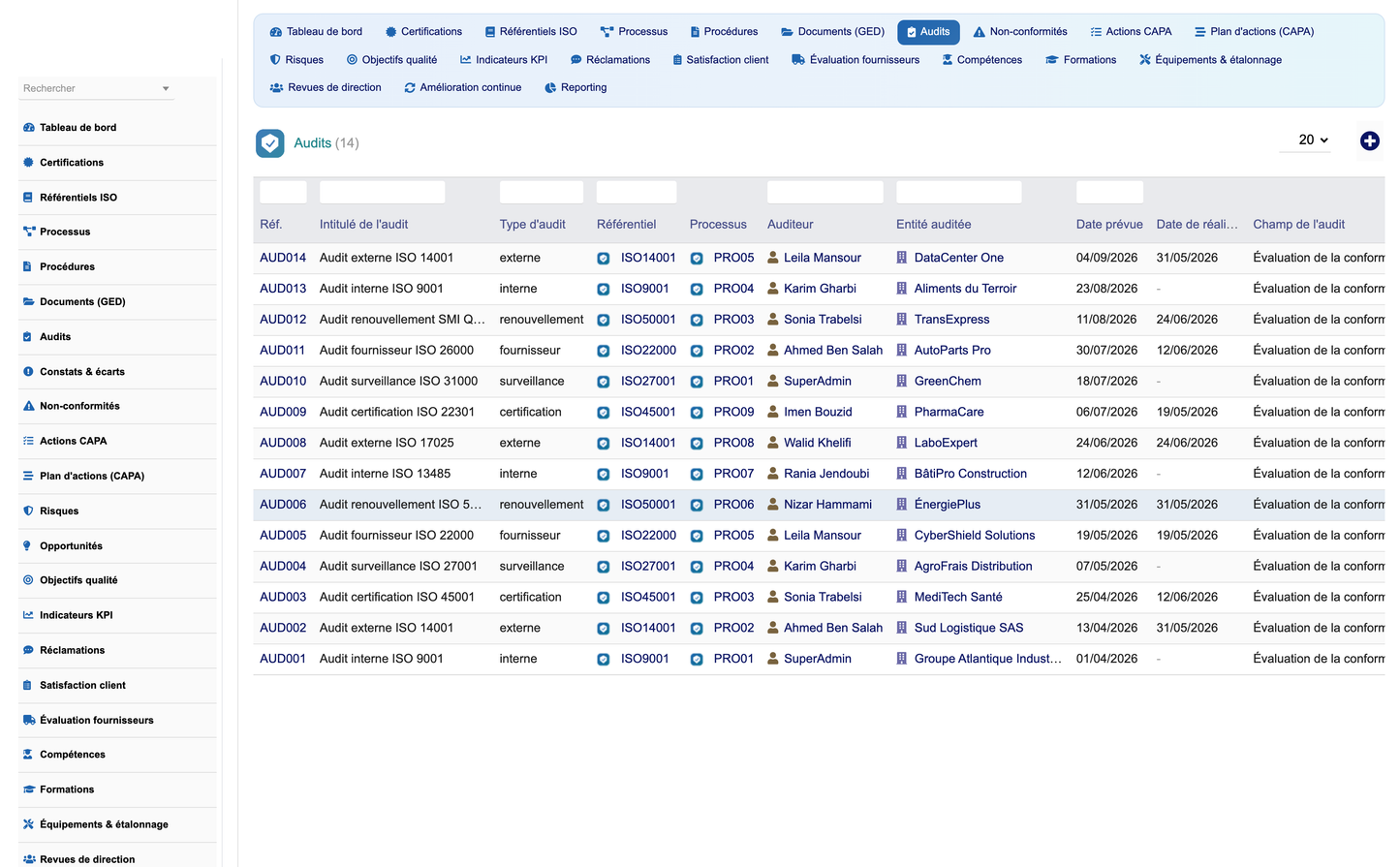Click the Non-conformités sidebar warning icon
The width and height of the screenshot is (1400, 867).
coord(28,407)
